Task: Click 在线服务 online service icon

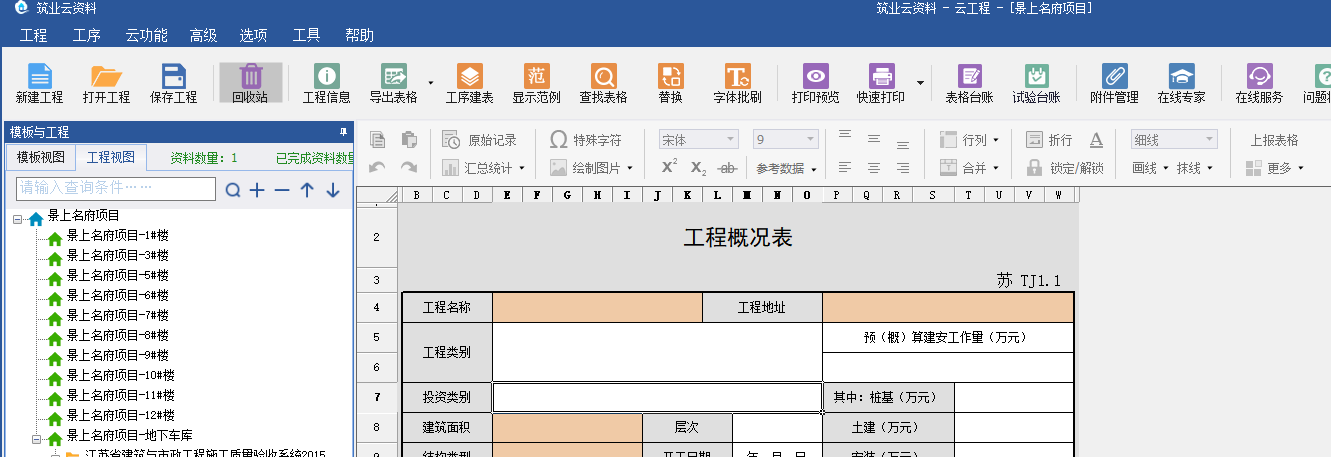Action: click(1260, 84)
